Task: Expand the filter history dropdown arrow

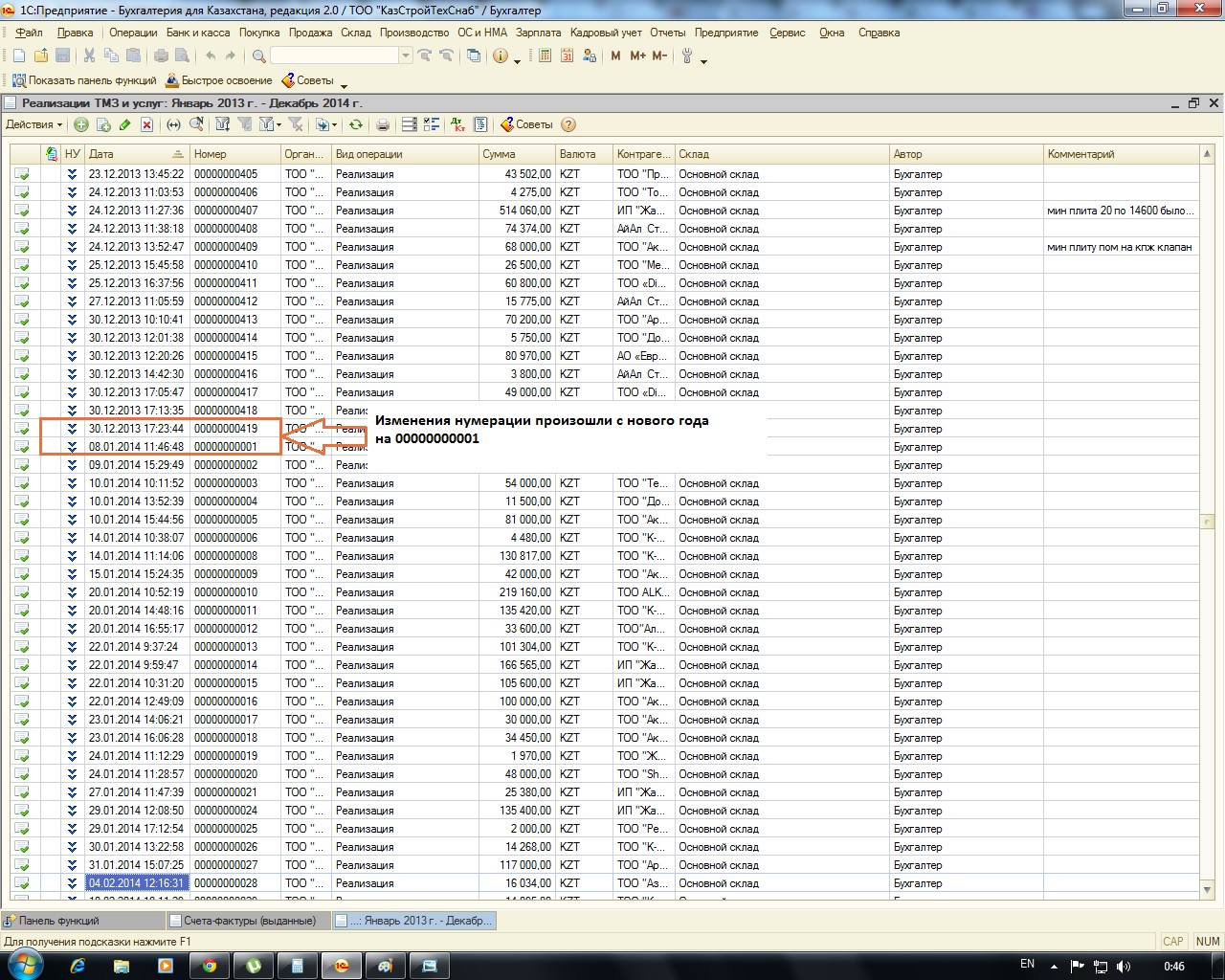Action: 278,124
